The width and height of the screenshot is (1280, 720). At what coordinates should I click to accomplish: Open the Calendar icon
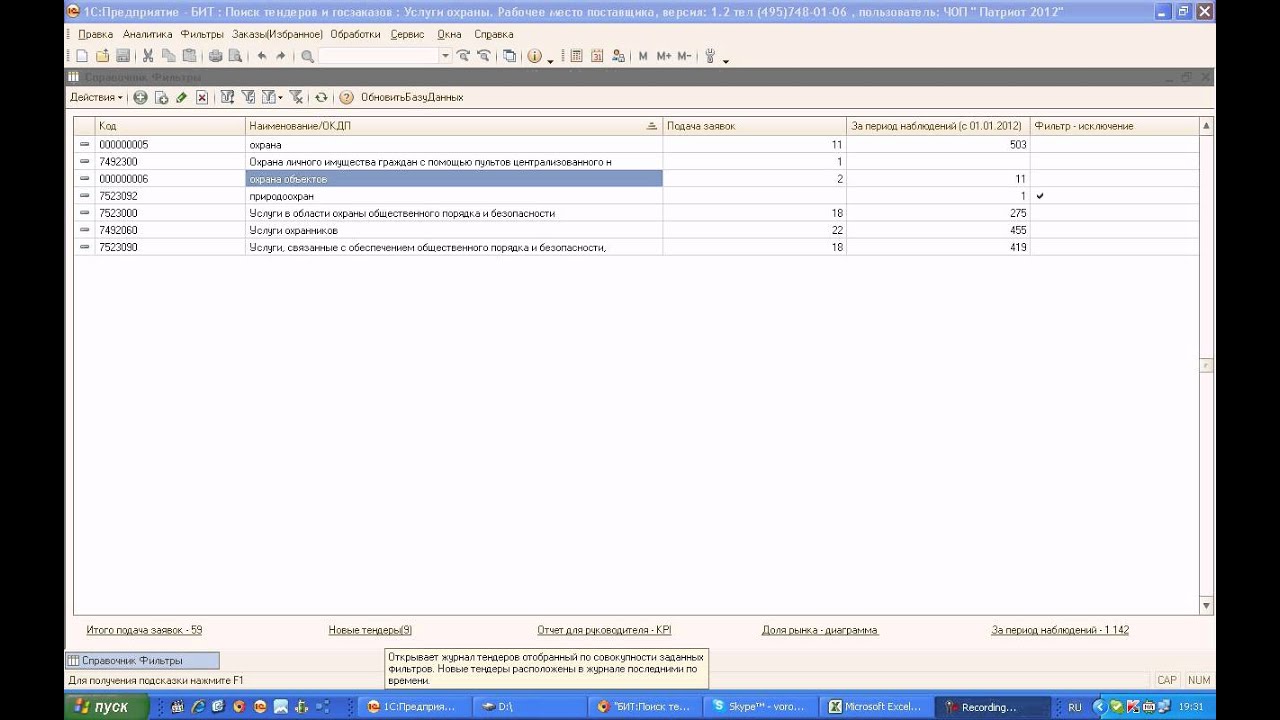(597, 56)
